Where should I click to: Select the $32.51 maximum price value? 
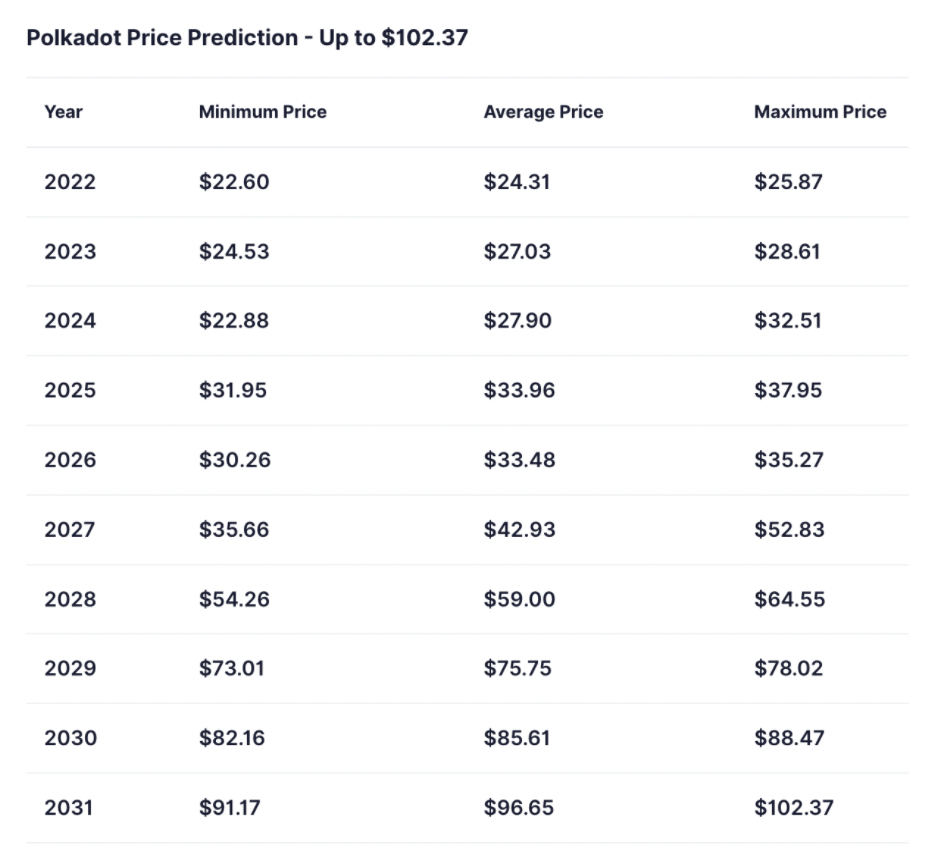click(787, 321)
